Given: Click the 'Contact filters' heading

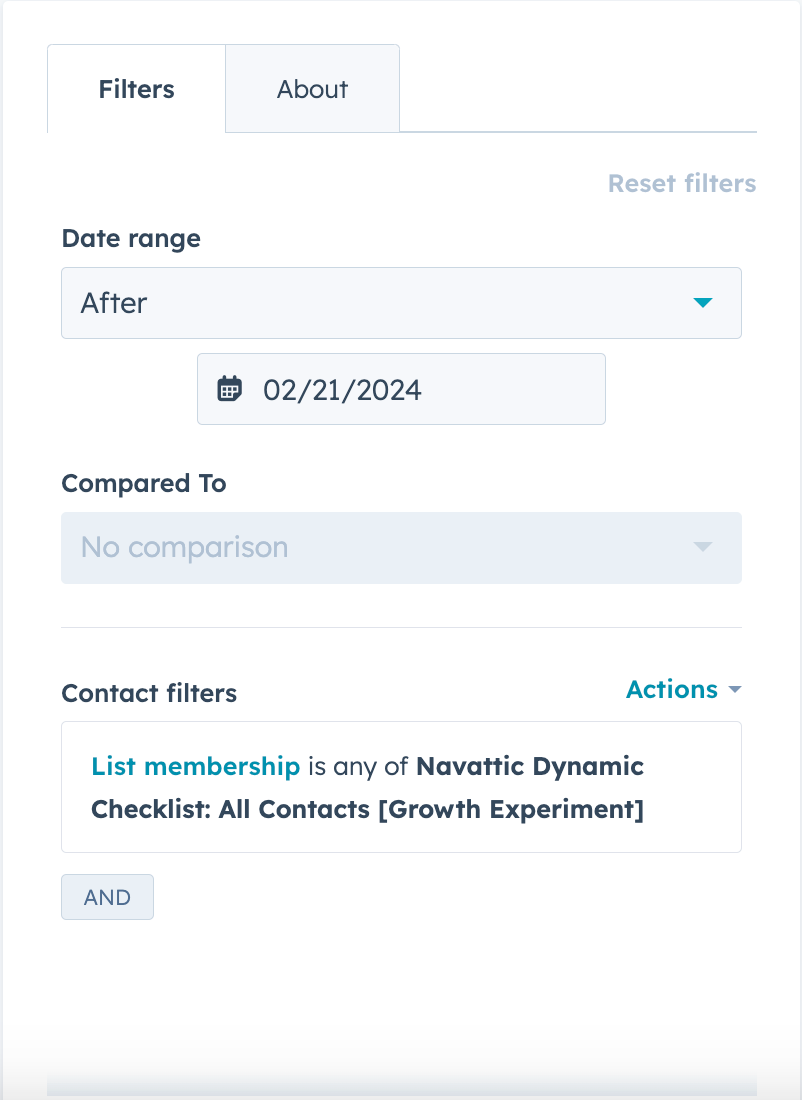Looking at the screenshot, I should click(x=149, y=694).
